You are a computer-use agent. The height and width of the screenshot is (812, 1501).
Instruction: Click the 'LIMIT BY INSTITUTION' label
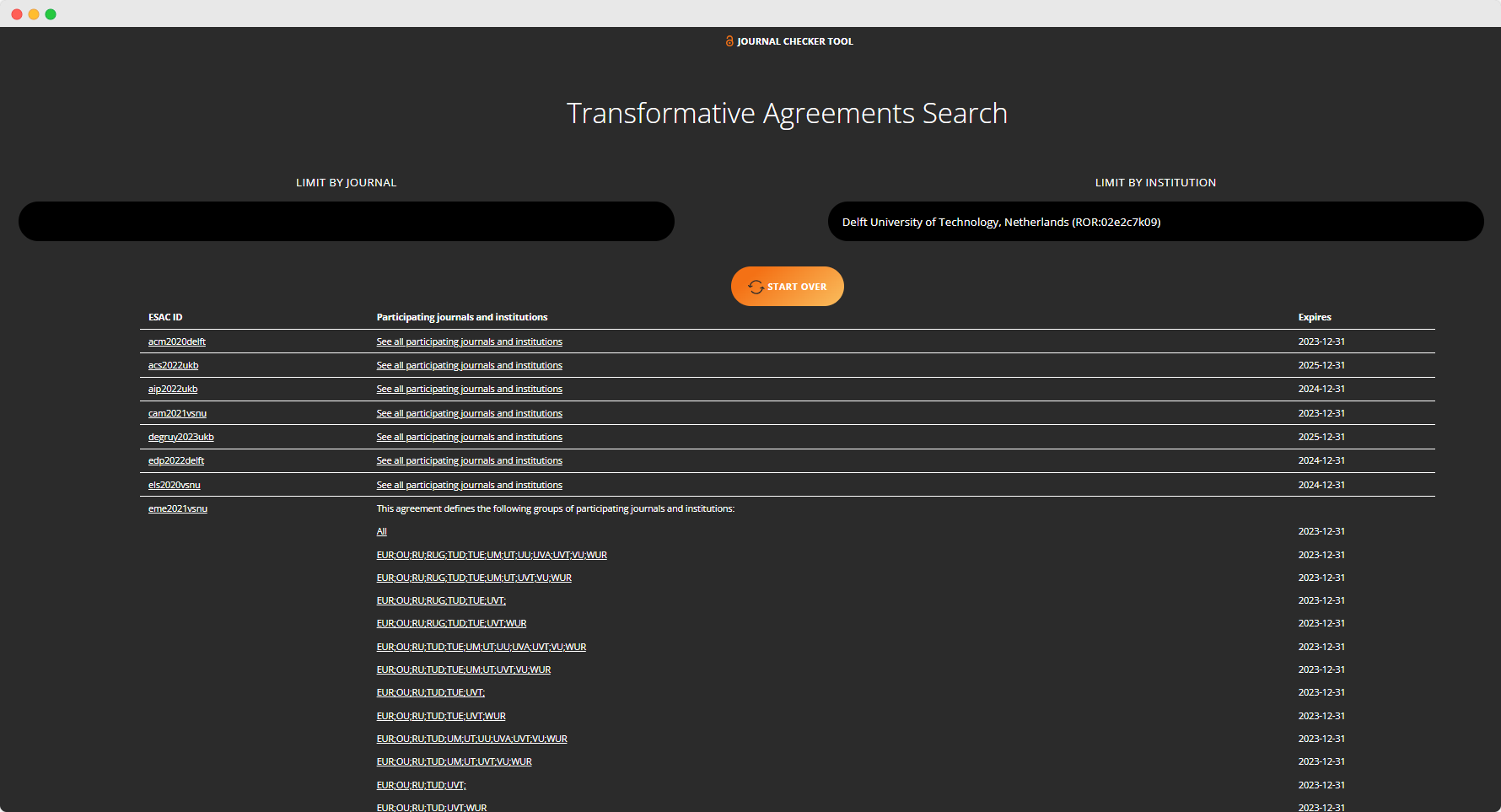[x=1156, y=182]
